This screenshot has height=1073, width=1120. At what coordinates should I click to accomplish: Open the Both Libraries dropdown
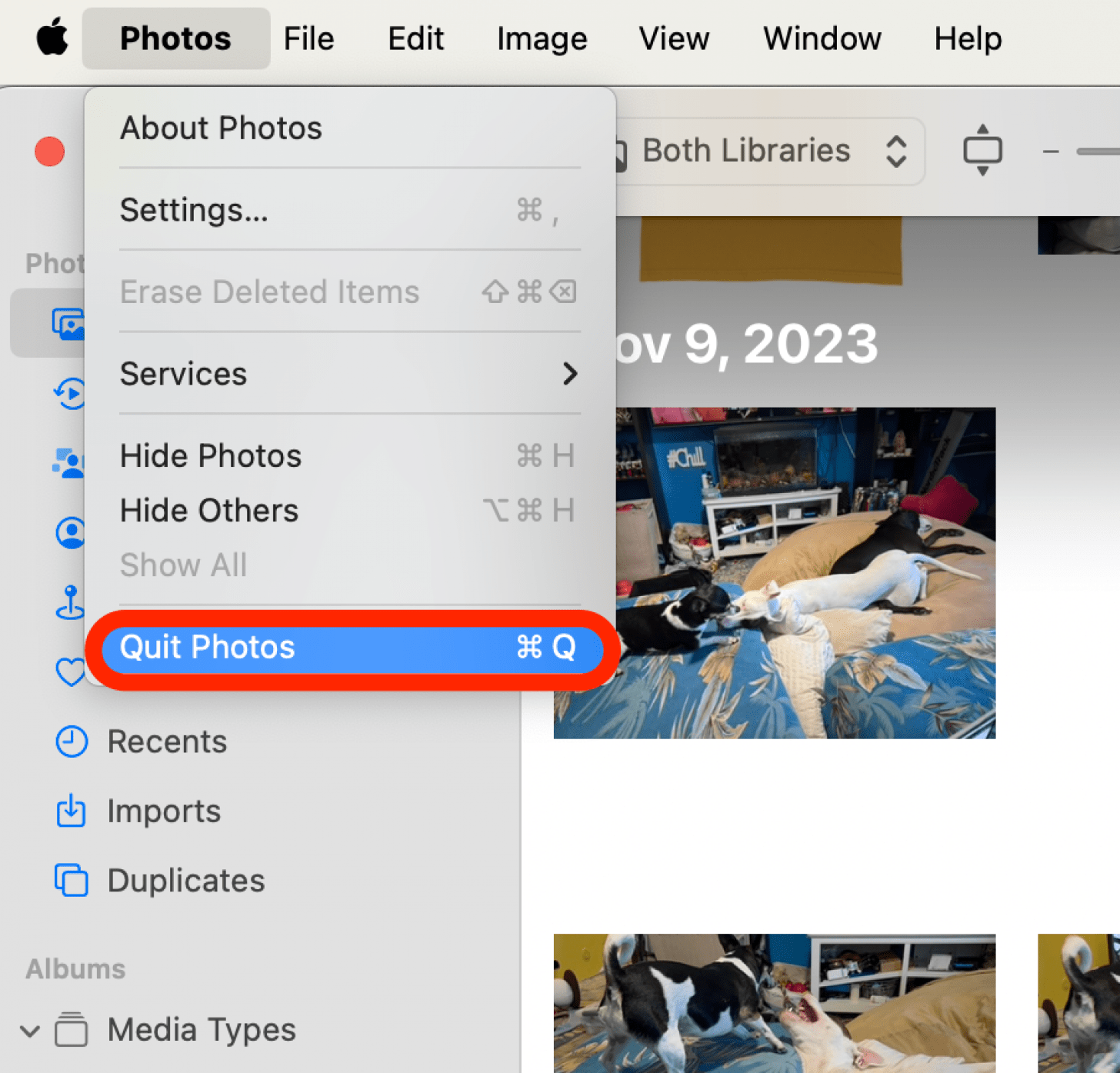(769, 151)
